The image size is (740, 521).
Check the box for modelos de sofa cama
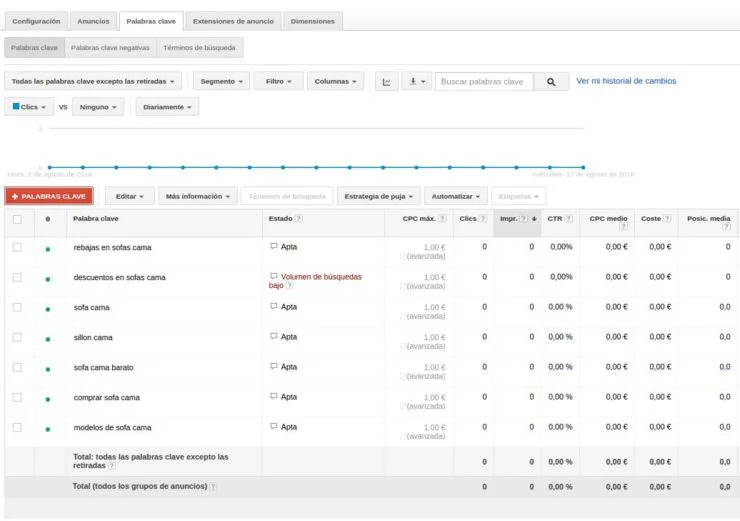tap(17, 428)
